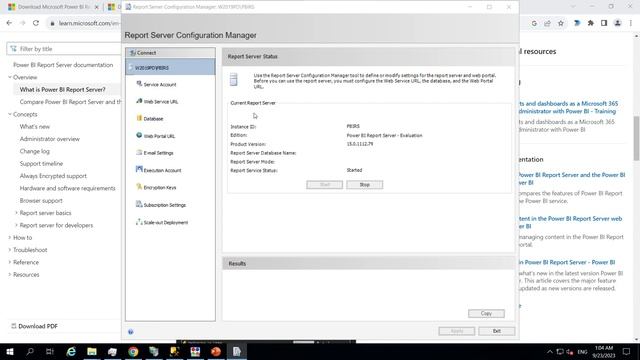Viewport: 640px width, 360px height.
Task: Toggle the browser side panel icon
Action: pos(604,23)
